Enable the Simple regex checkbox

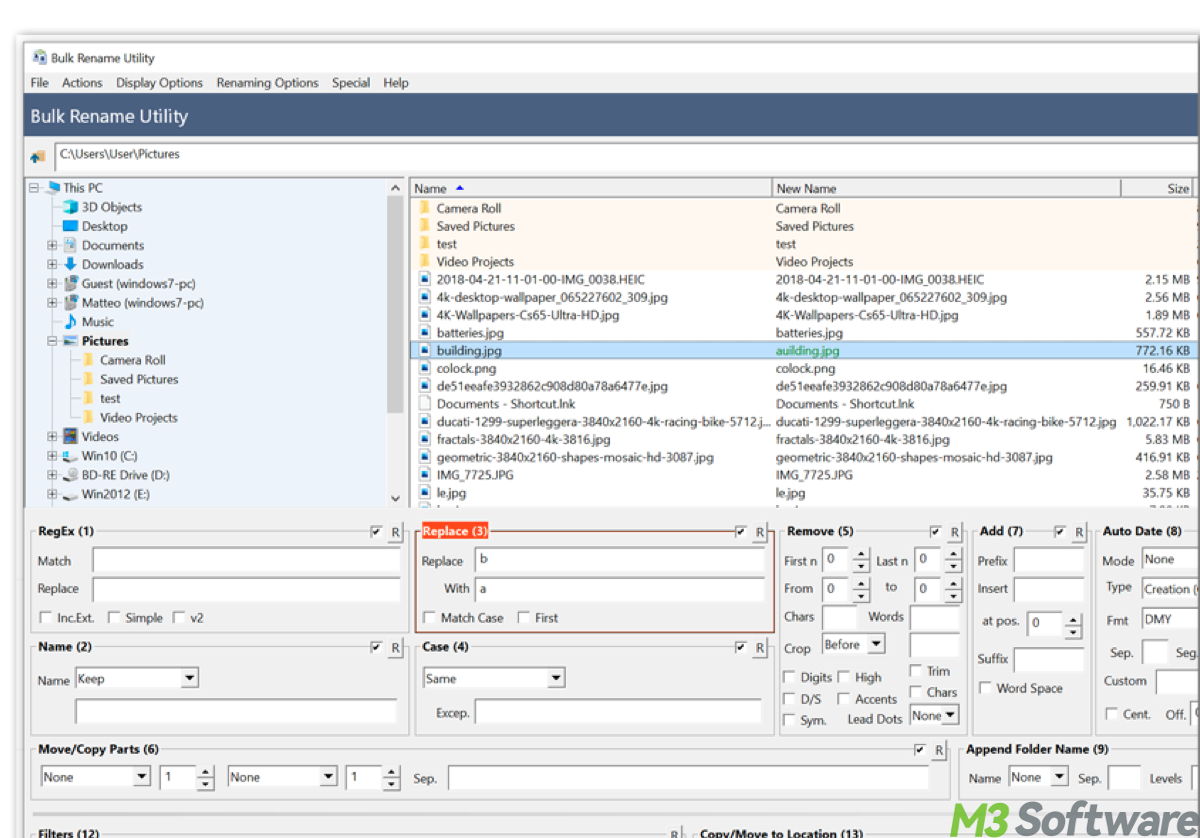tap(114, 617)
